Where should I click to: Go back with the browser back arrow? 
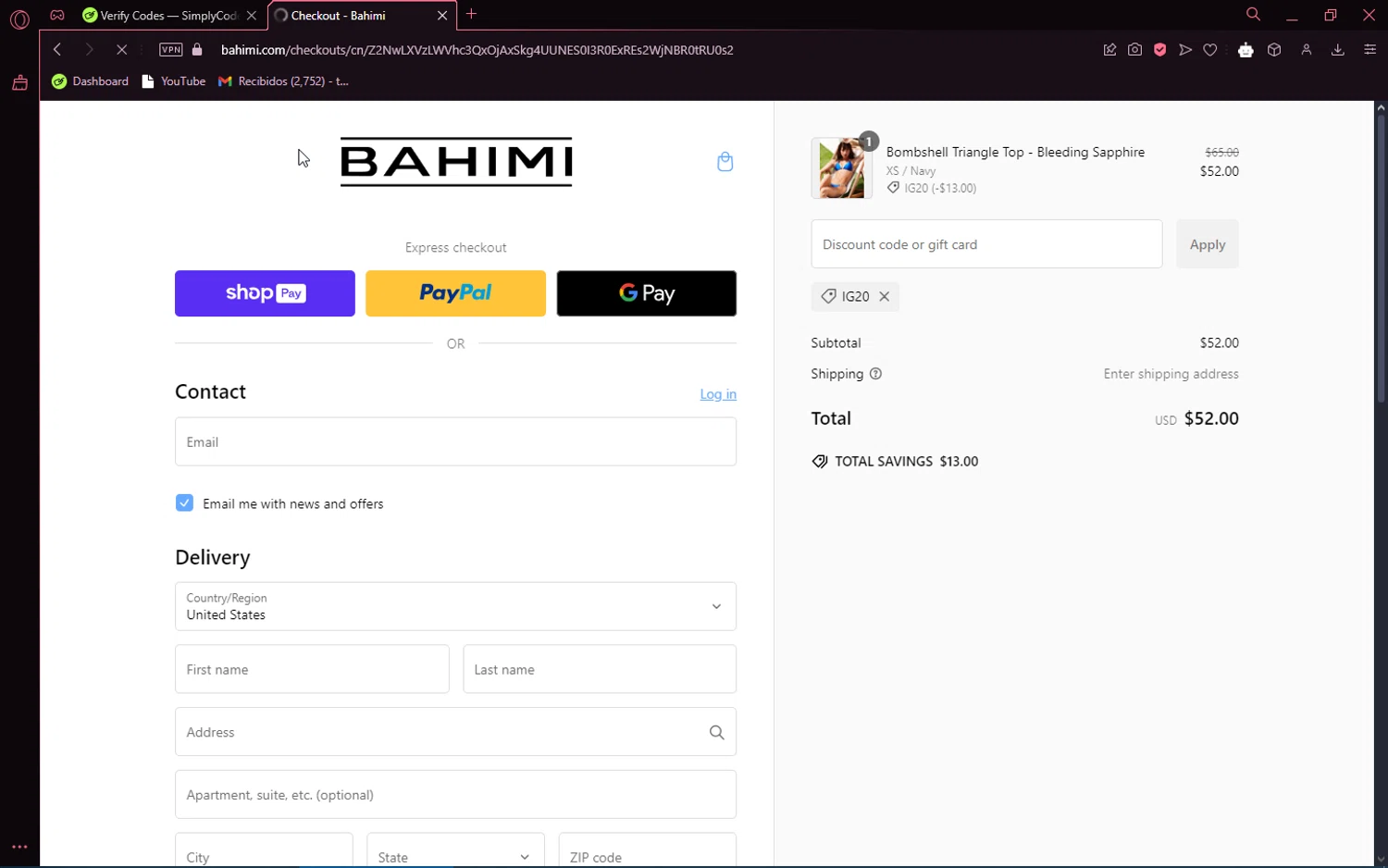57,50
